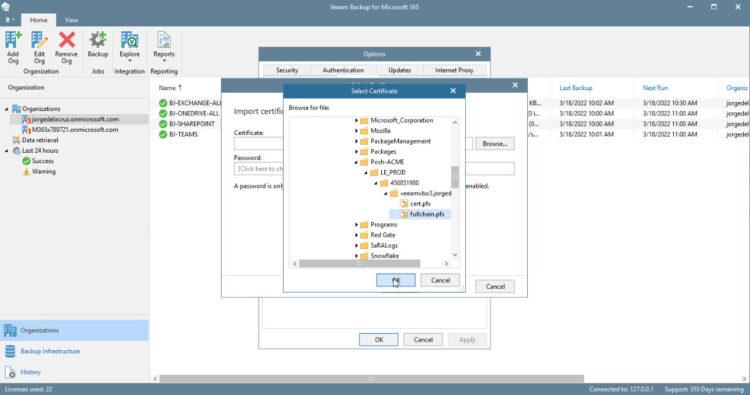Click OK in Select Certificate dialog
This screenshot has width=750, height=395.
pyautogui.click(x=396, y=280)
